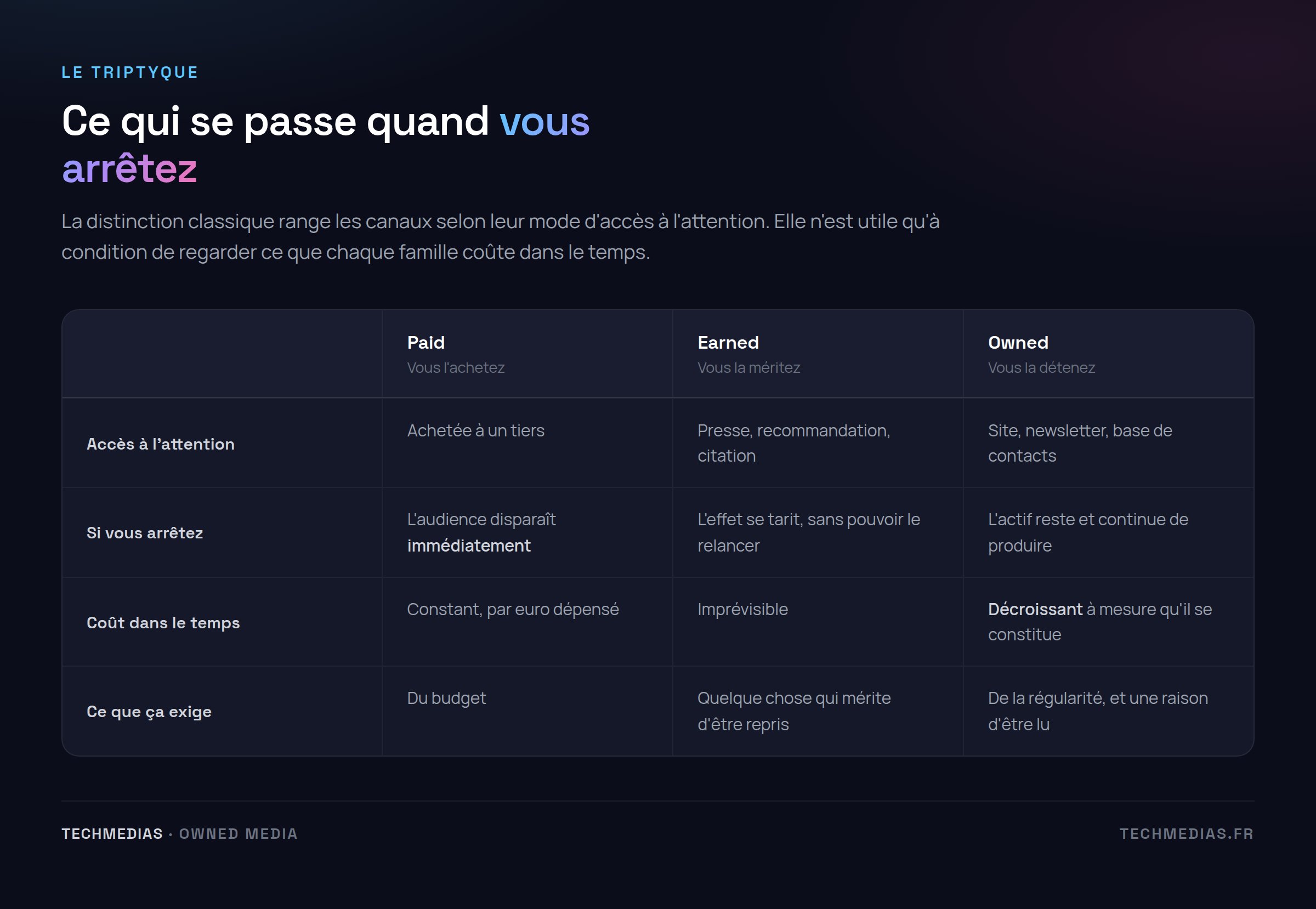Click the "LE TRIPTYQUE" eyebrow label
Viewport: 1316px width, 909px height.
point(130,72)
